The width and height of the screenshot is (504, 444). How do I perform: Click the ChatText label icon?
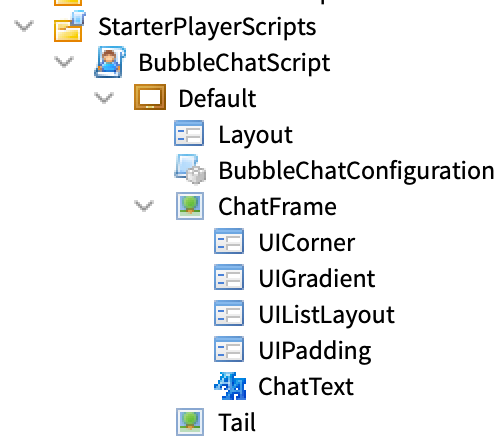click(230, 386)
